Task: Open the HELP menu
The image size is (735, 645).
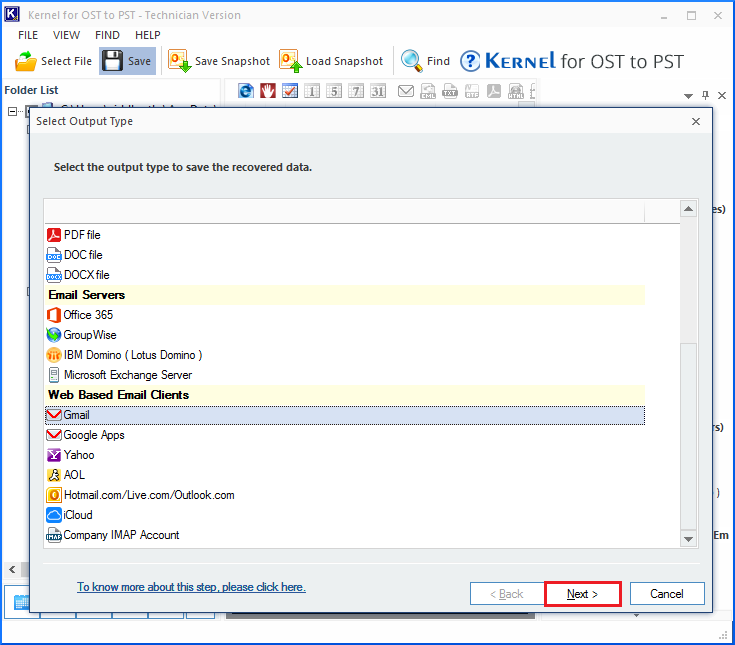Action: [x=148, y=35]
